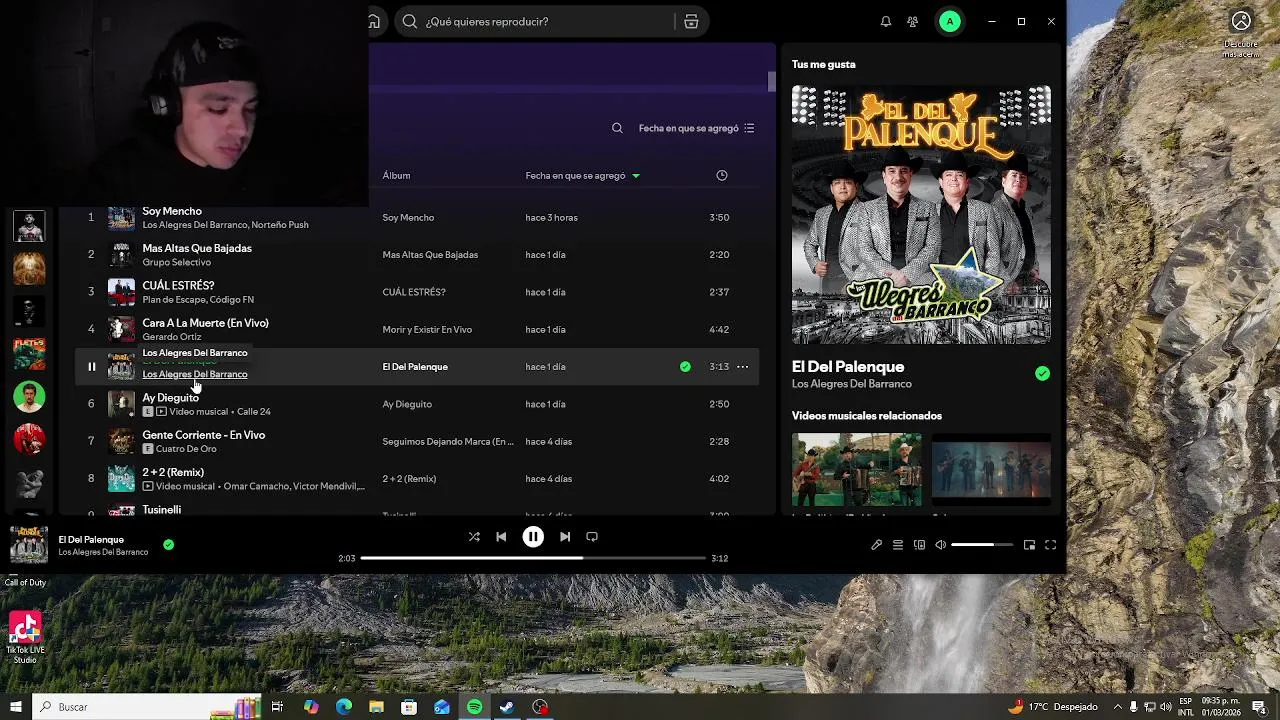1280x720 pixels.
Task: Focus the Windows 'Buscar' search box
Action: tap(147, 707)
